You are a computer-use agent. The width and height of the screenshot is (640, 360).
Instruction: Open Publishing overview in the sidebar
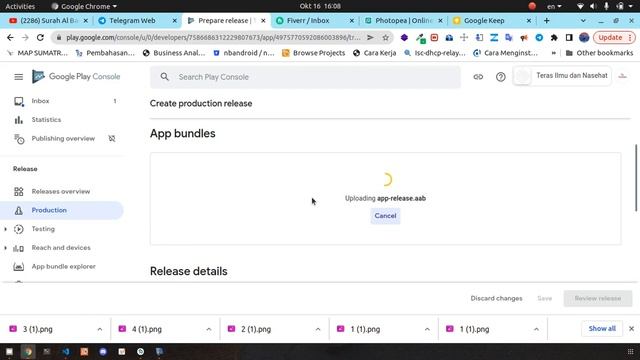click(x=63, y=138)
